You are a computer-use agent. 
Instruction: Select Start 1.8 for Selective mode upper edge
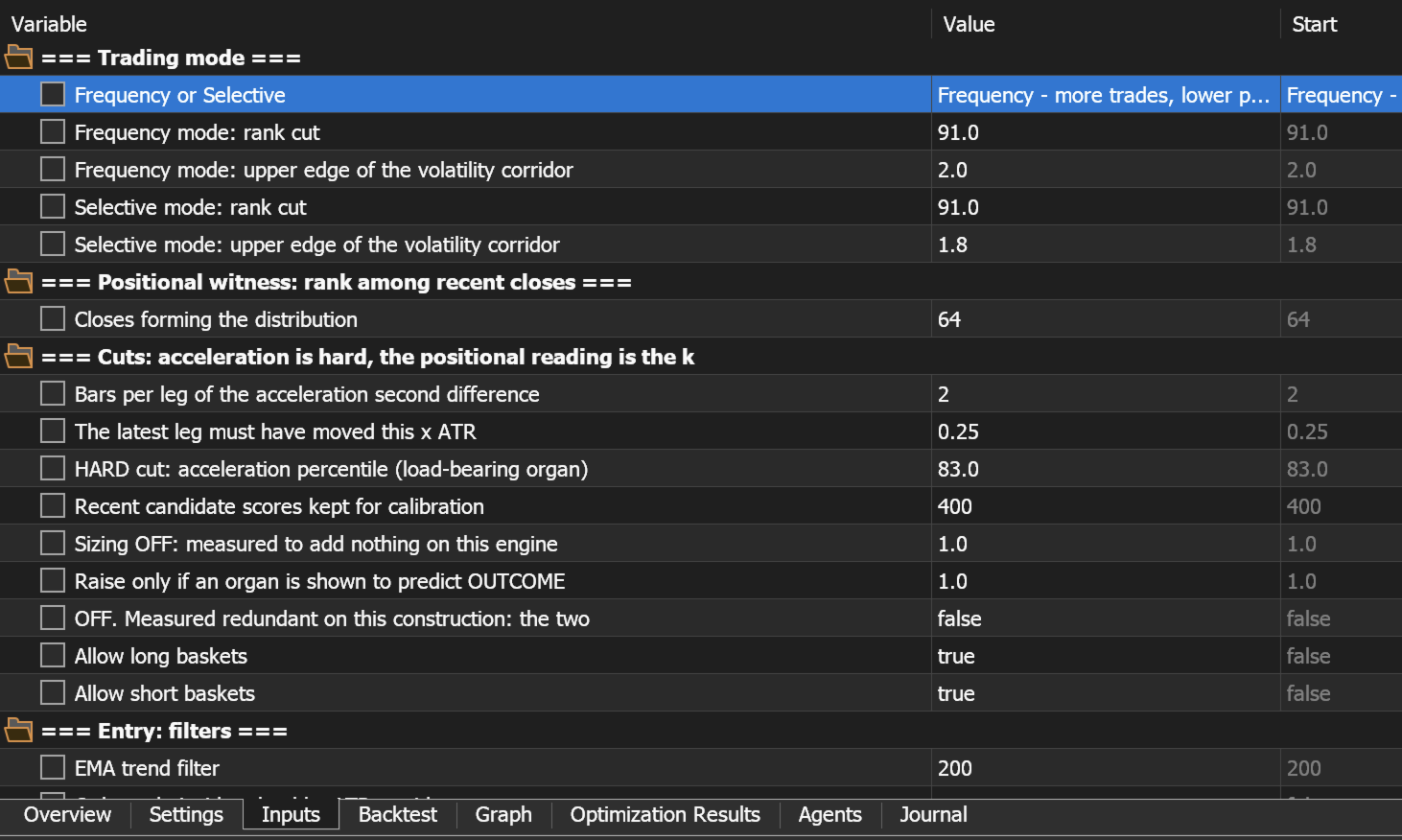1342,245
